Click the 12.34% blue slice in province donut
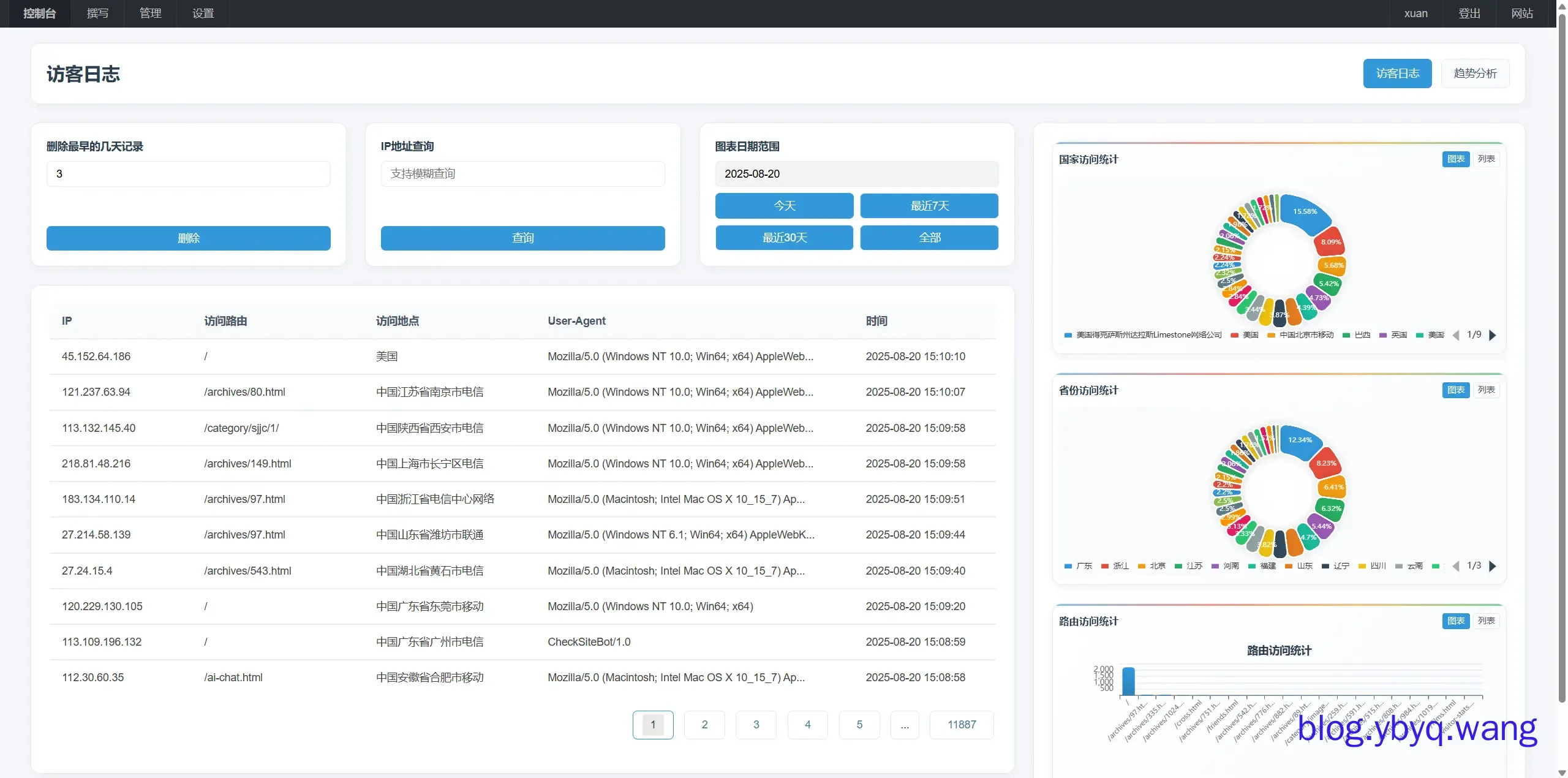 click(x=1298, y=441)
